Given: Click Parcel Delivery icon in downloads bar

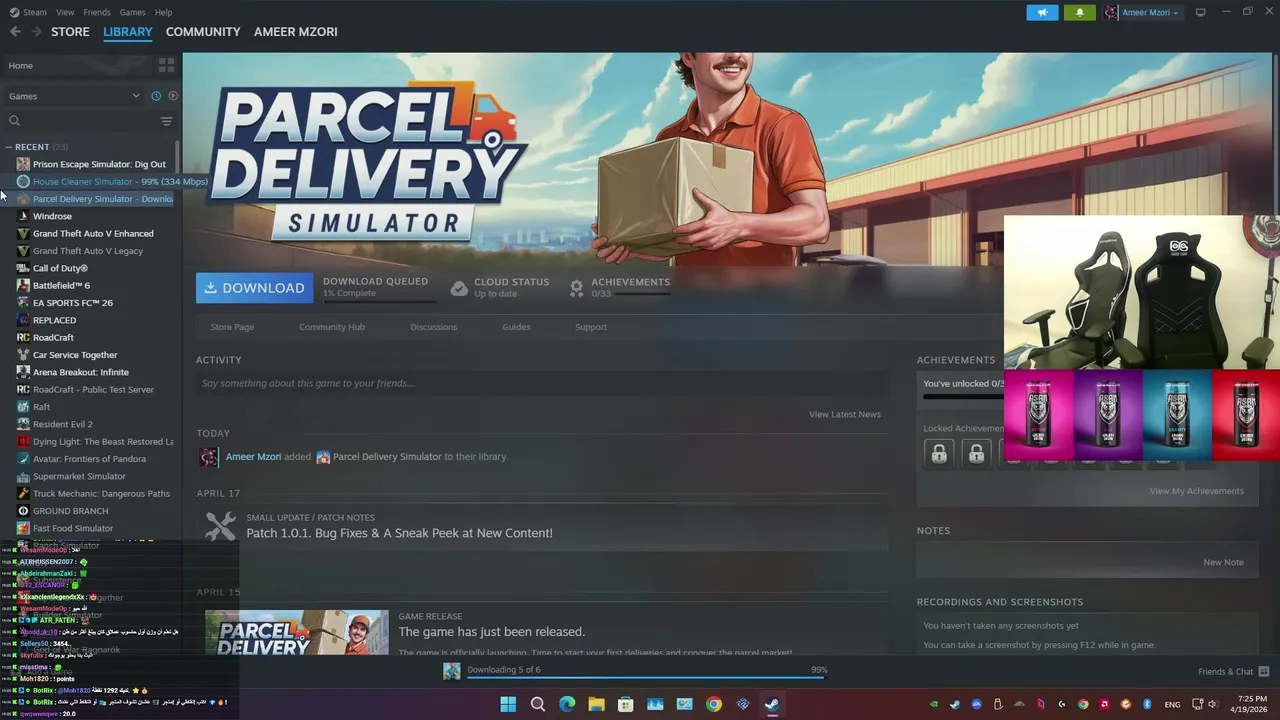Looking at the screenshot, I should click(x=452, y=671).
